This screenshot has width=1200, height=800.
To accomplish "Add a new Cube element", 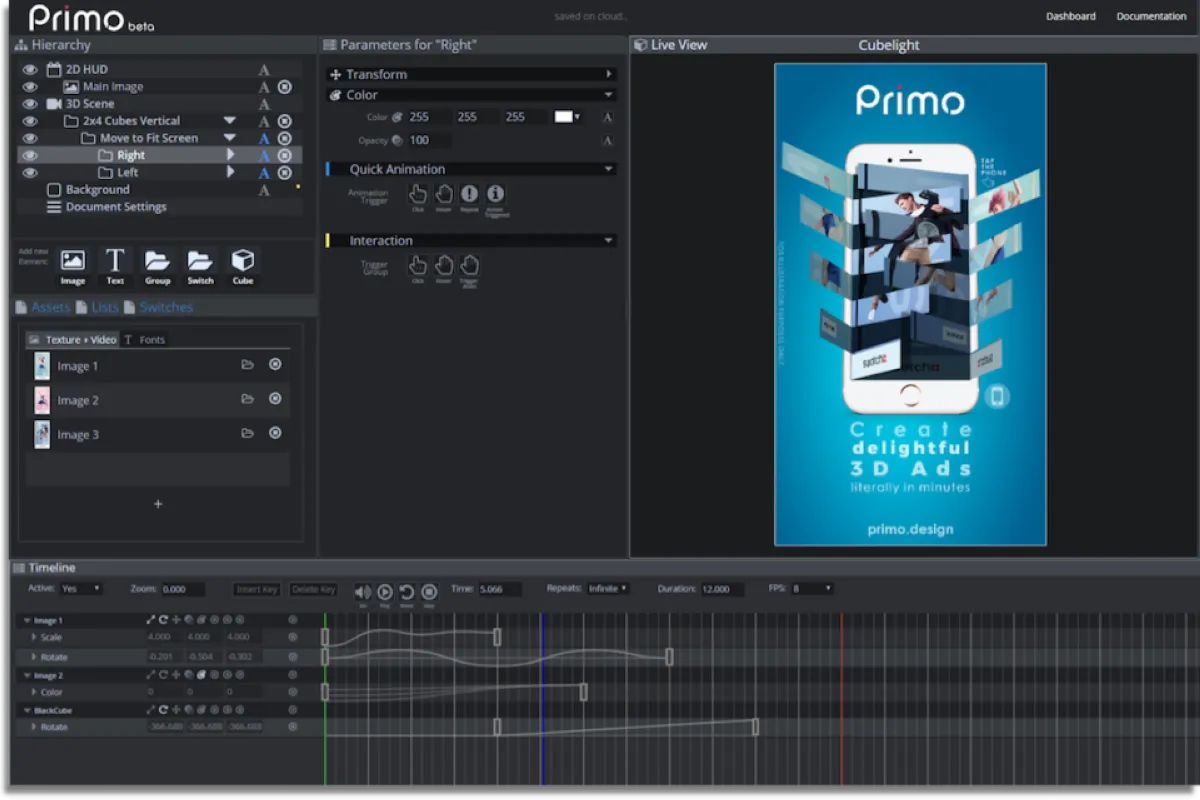I will (243, 262).
